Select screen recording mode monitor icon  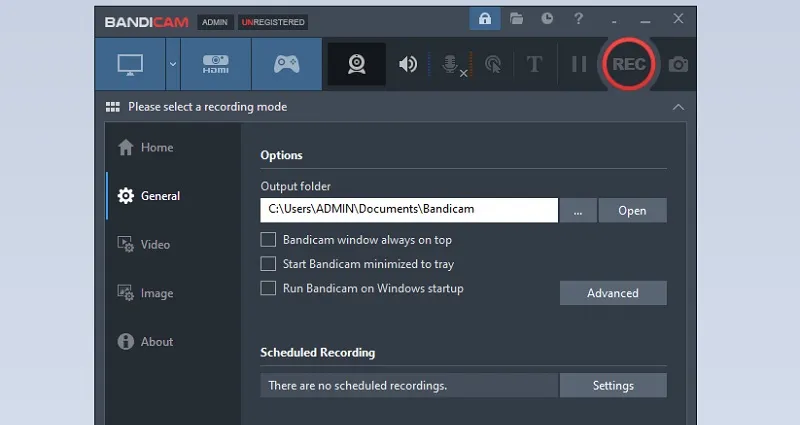[x=131, y=64]
